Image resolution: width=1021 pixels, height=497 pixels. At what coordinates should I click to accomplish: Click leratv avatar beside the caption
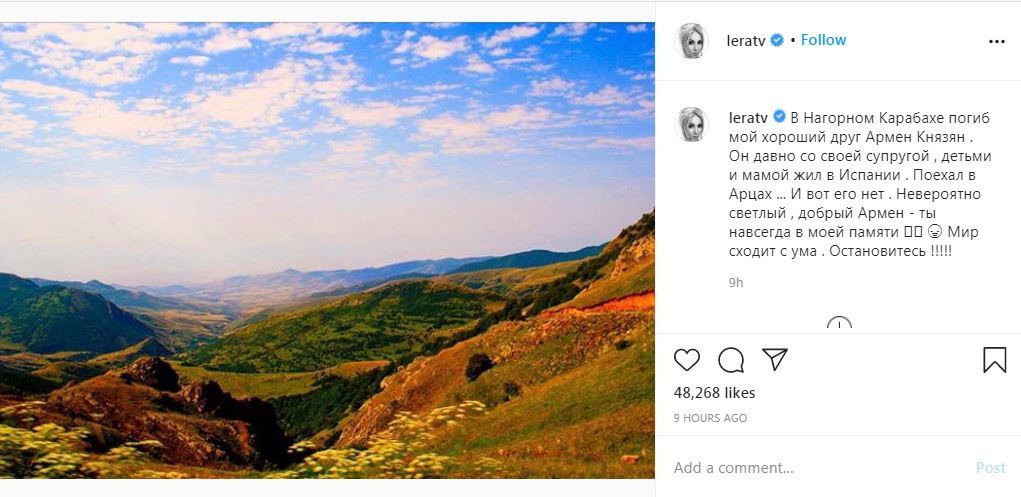692,124
